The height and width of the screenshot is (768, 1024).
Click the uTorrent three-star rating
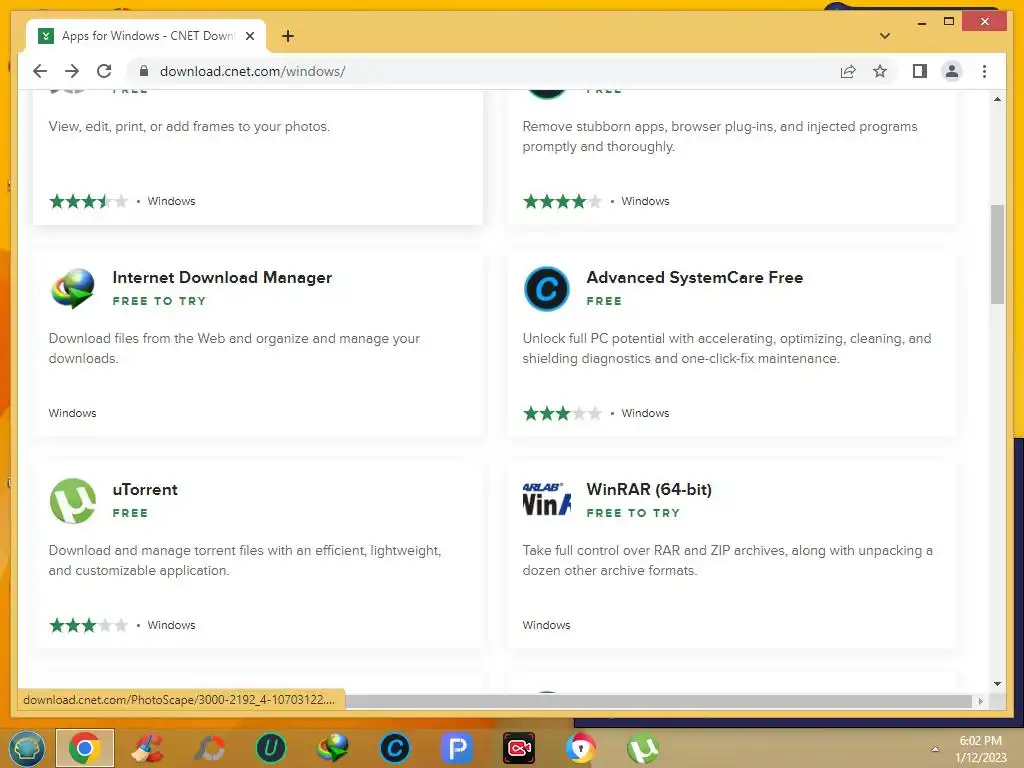88,626
